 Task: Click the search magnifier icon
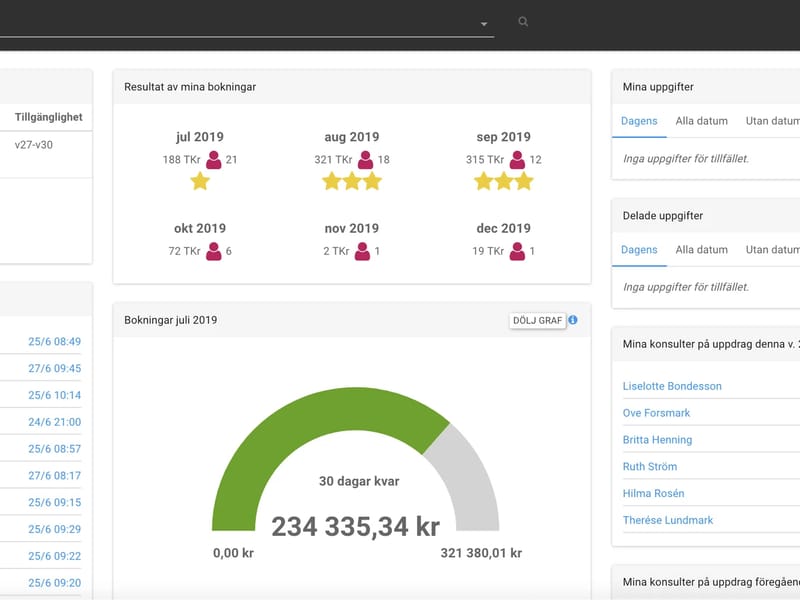(523, 22)
